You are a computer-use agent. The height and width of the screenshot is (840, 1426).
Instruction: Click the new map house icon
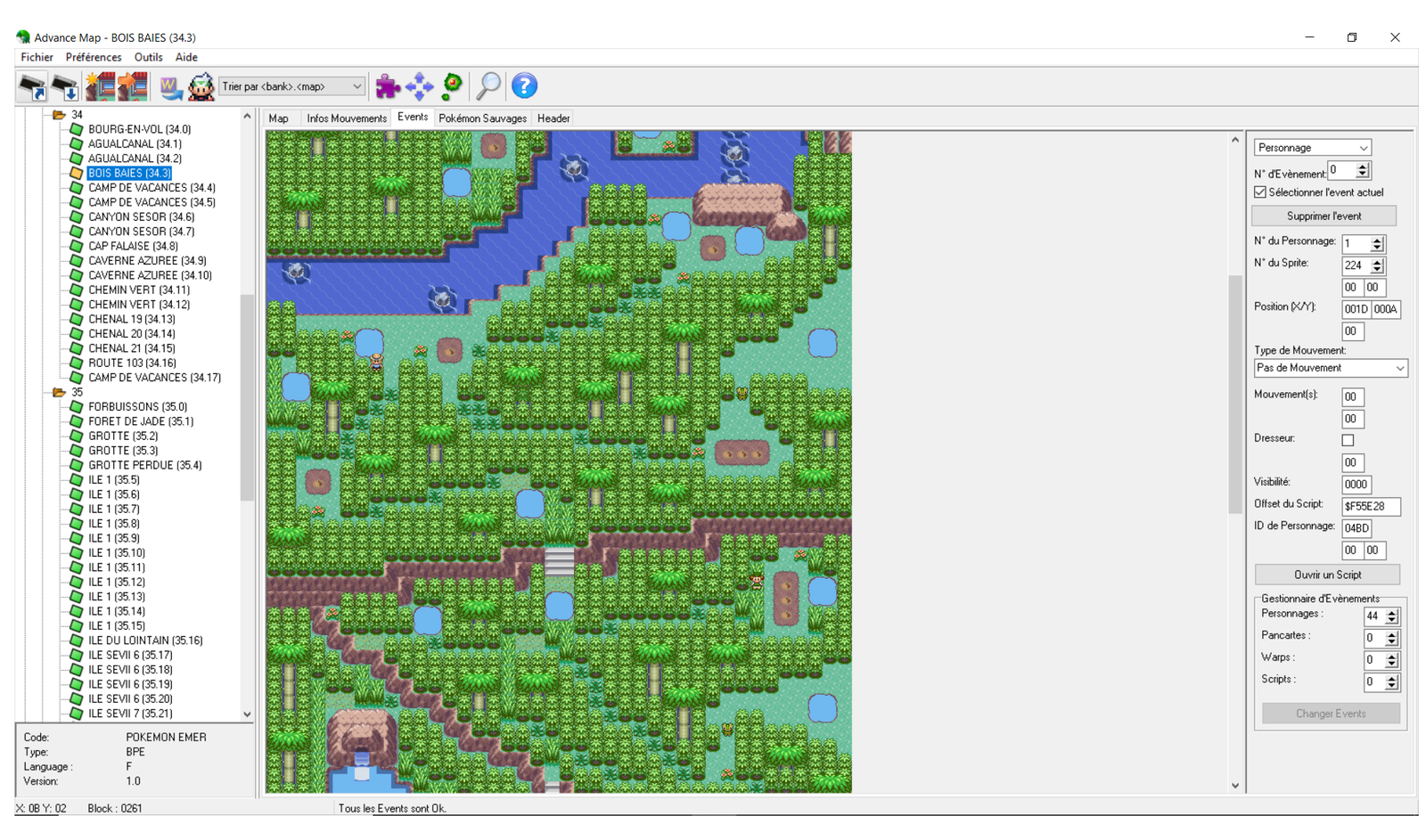100,86
